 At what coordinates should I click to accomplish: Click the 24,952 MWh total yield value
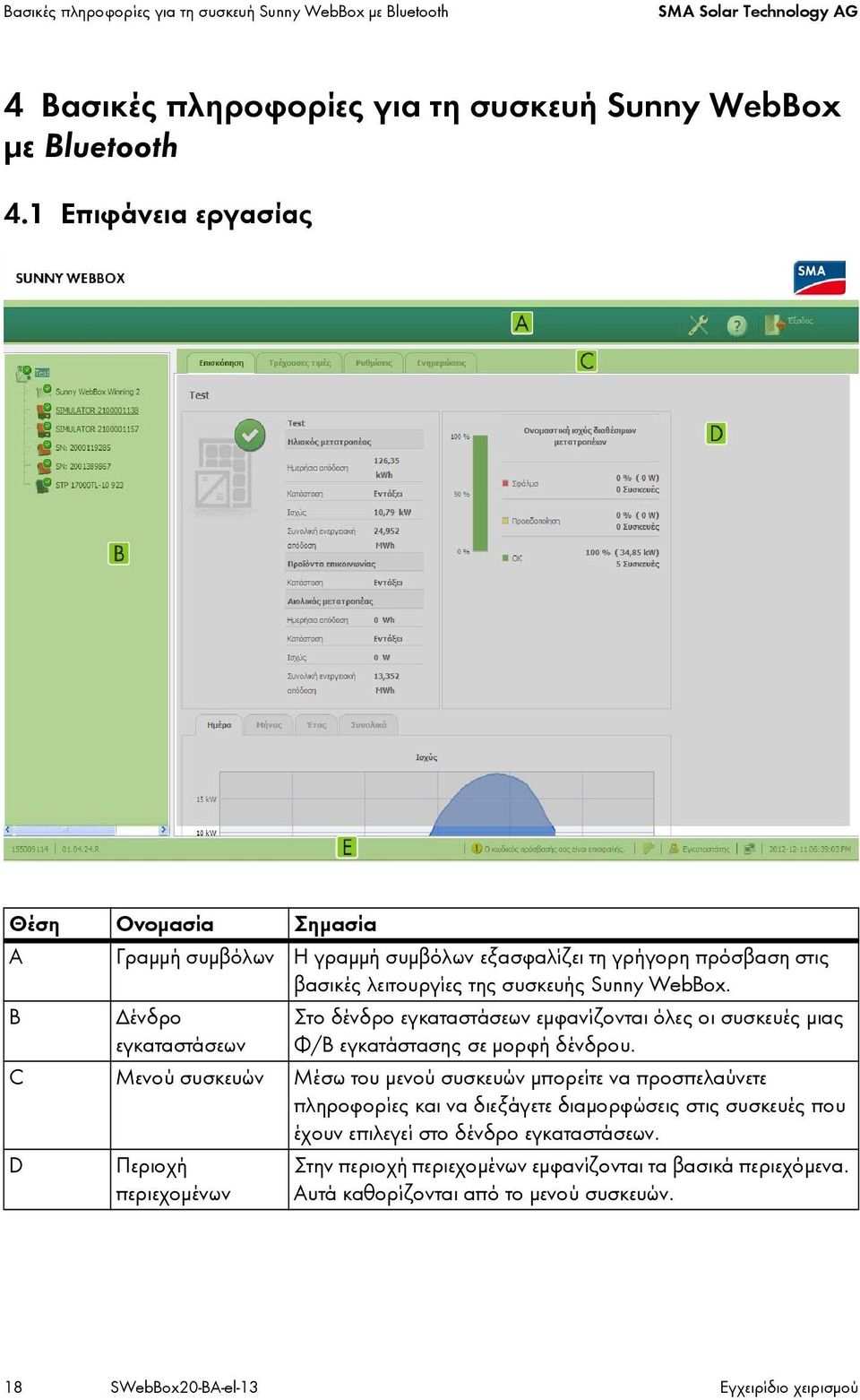(387, 538)
